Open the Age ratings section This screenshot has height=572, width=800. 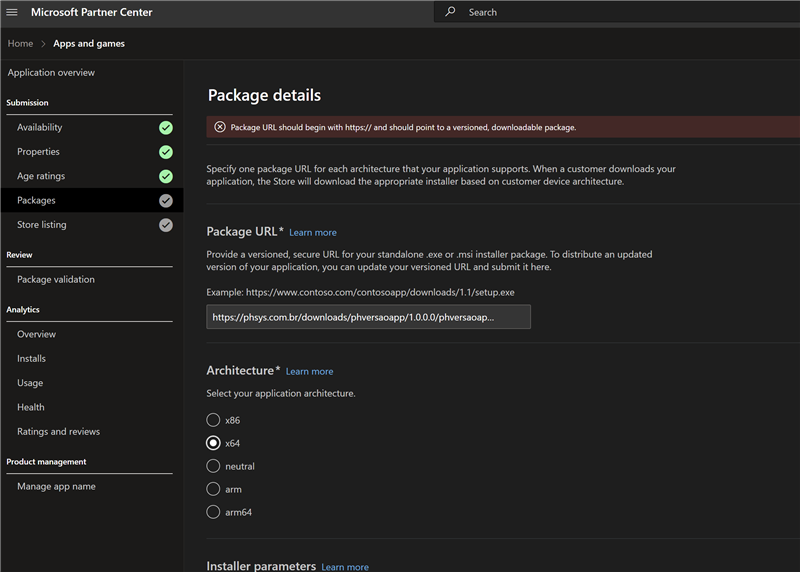[x=41, y=176]
